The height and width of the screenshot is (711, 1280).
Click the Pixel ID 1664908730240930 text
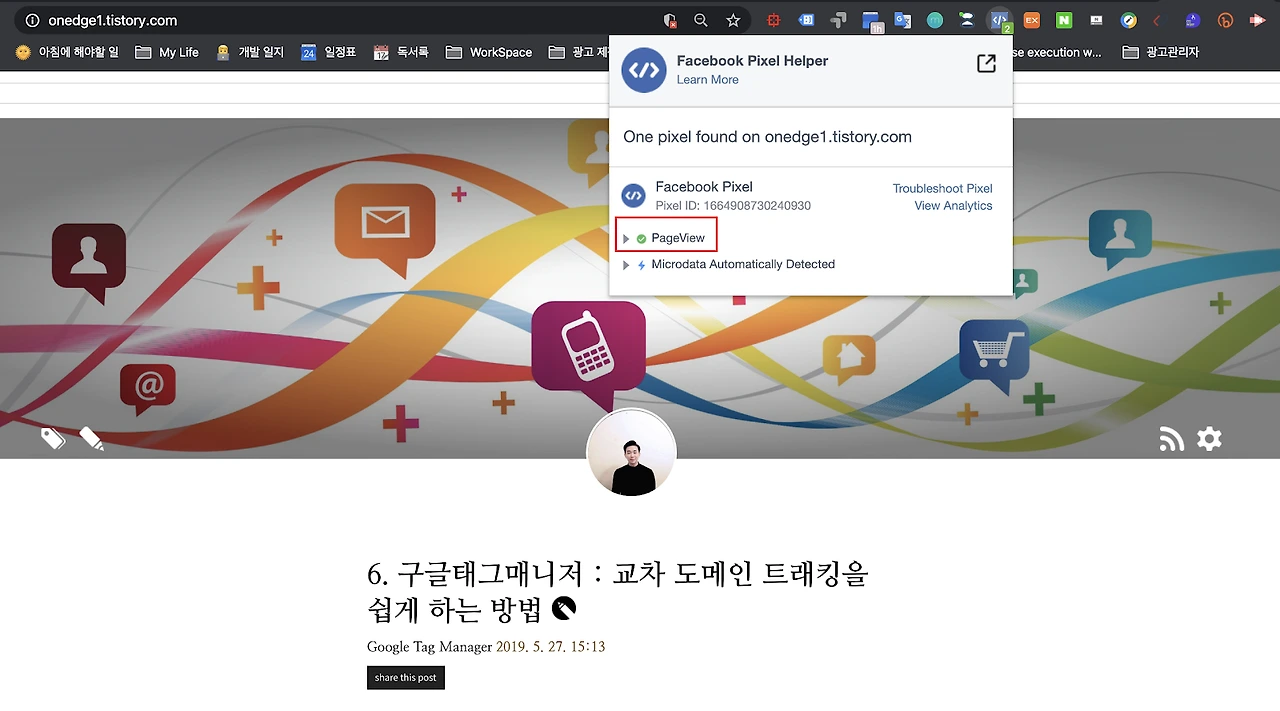pyautogui.click(x=733, y=206)
